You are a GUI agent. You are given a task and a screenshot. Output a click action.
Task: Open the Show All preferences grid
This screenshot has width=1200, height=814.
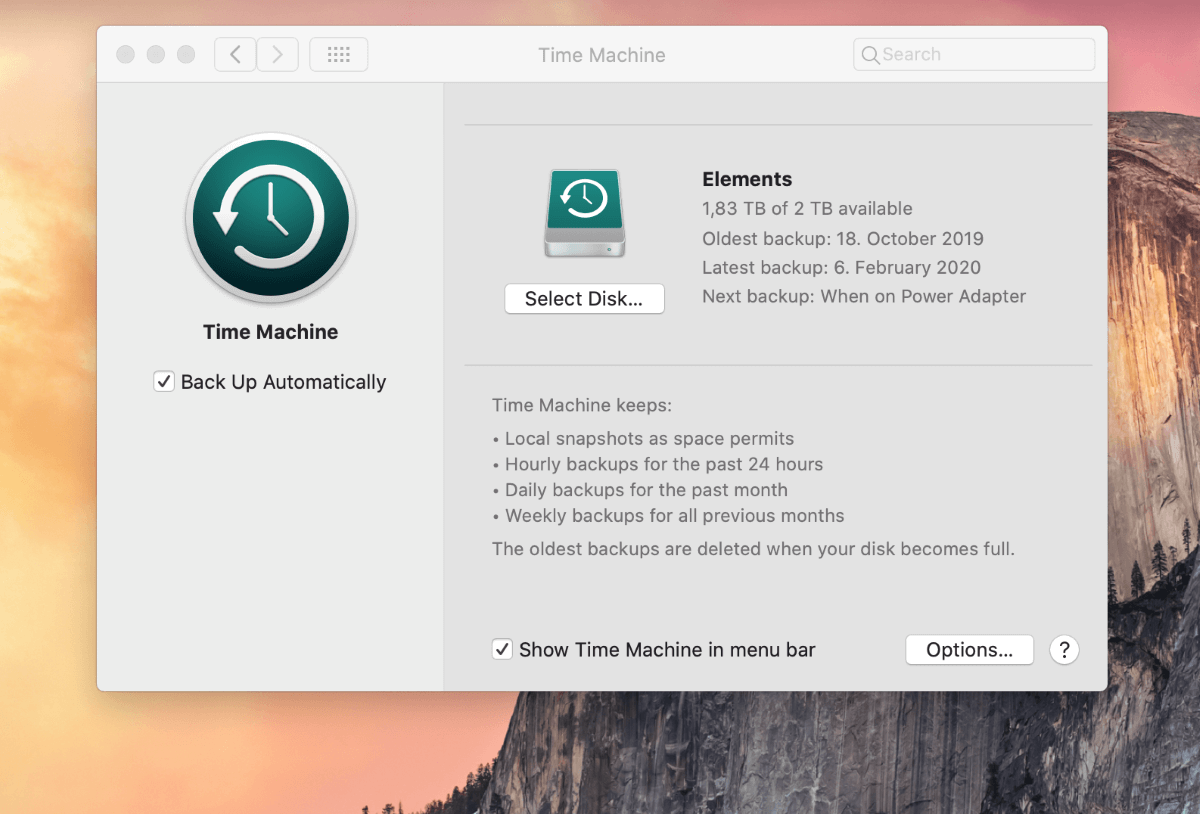tap(339, 54)
